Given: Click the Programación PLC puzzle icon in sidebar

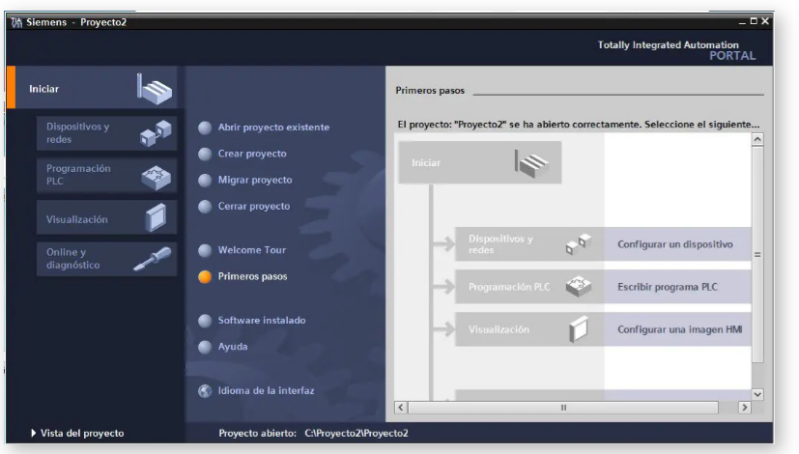Looking at the screenshot, I should click(x=156, y=177).
